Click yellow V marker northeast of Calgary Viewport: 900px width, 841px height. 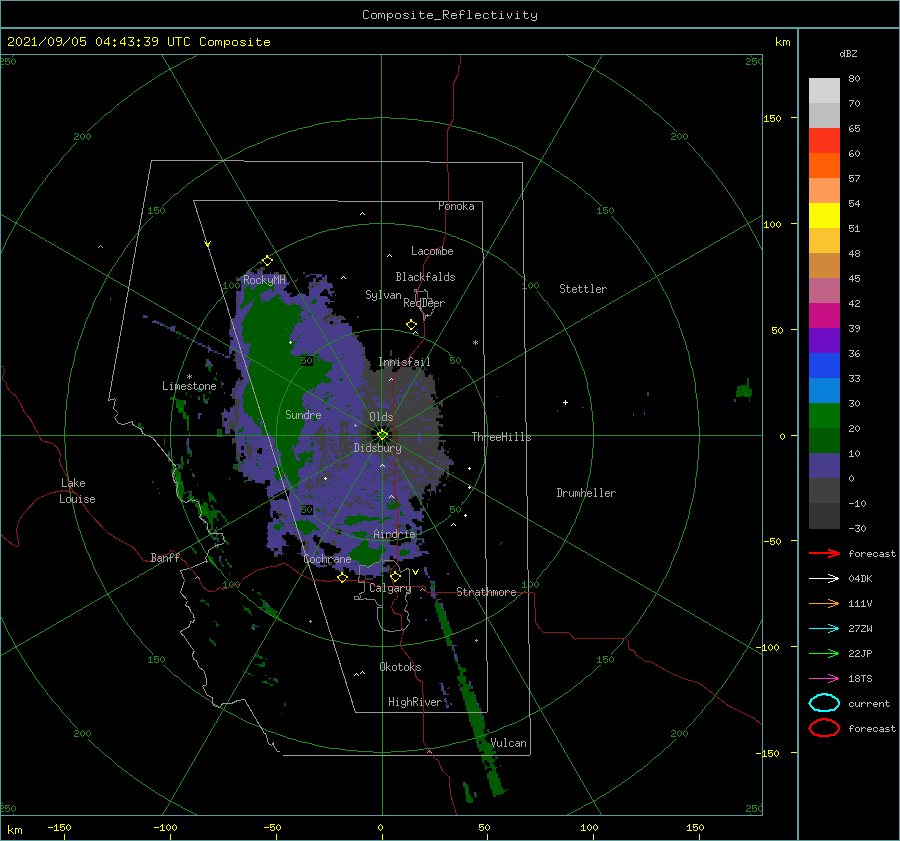point(416,572)
